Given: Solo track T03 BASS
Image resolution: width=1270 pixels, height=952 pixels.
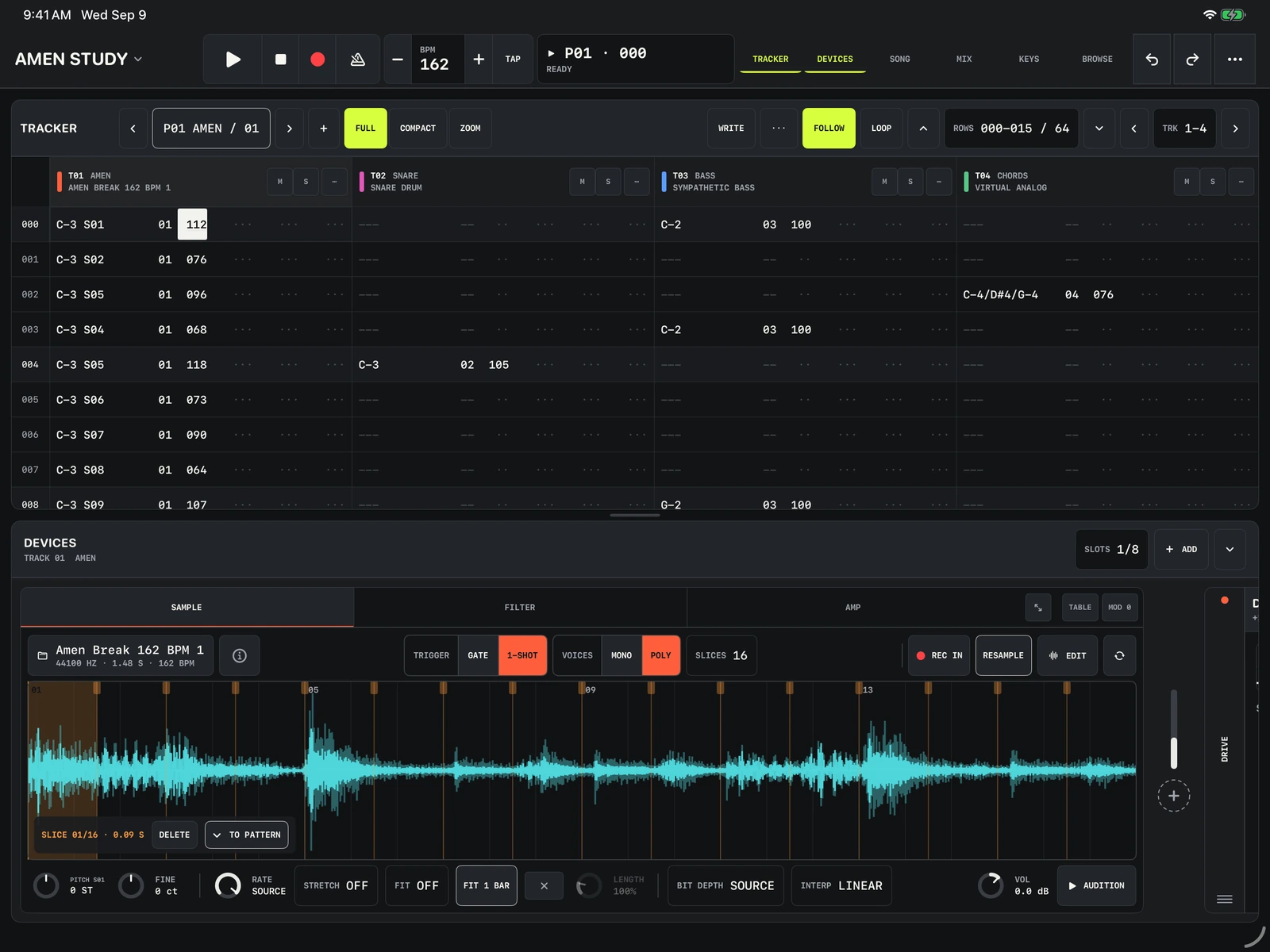Looking at the screenshot, I should (910, 182).
